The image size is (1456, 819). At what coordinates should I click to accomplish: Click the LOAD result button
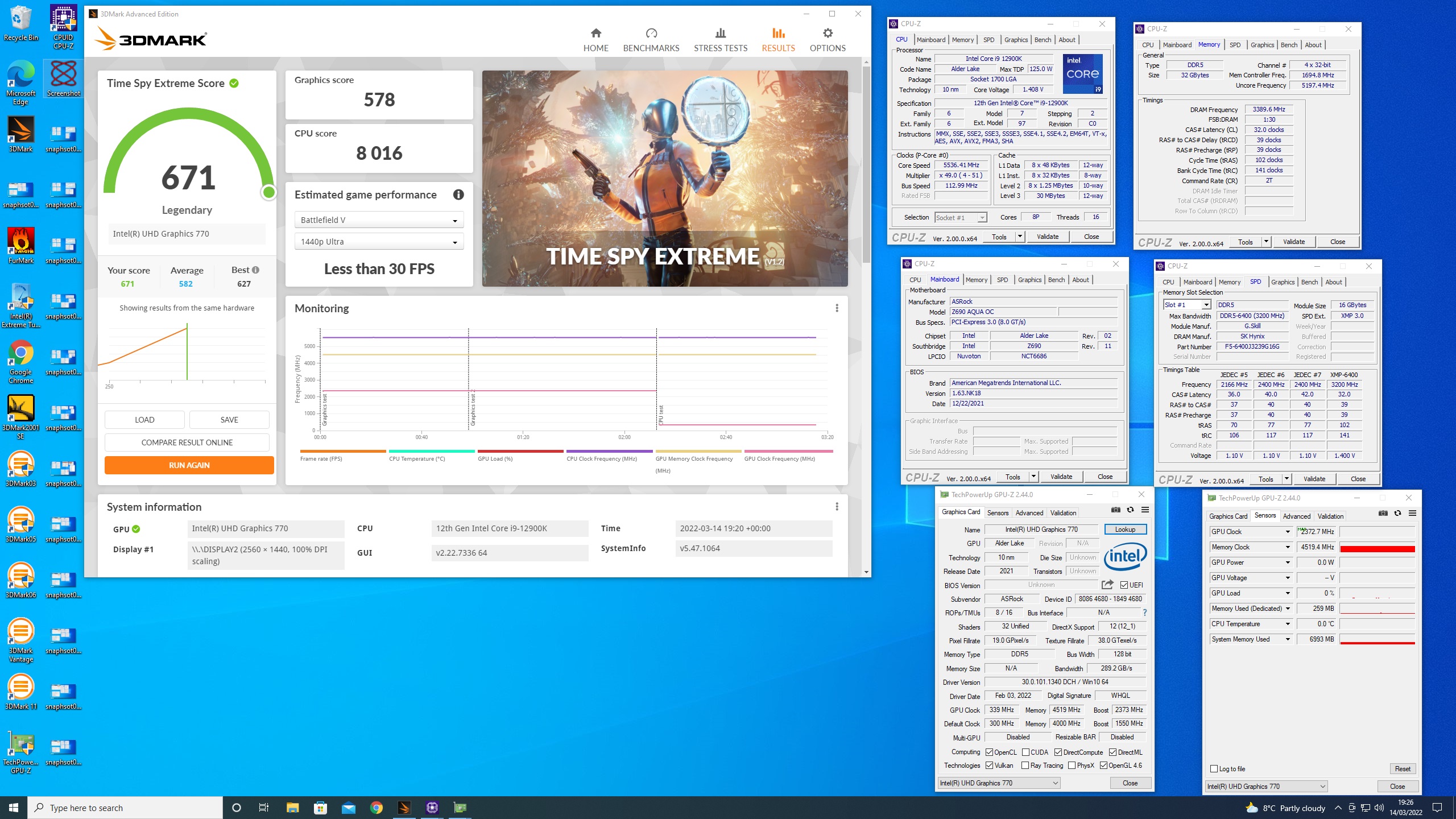[x=144, y=420]
